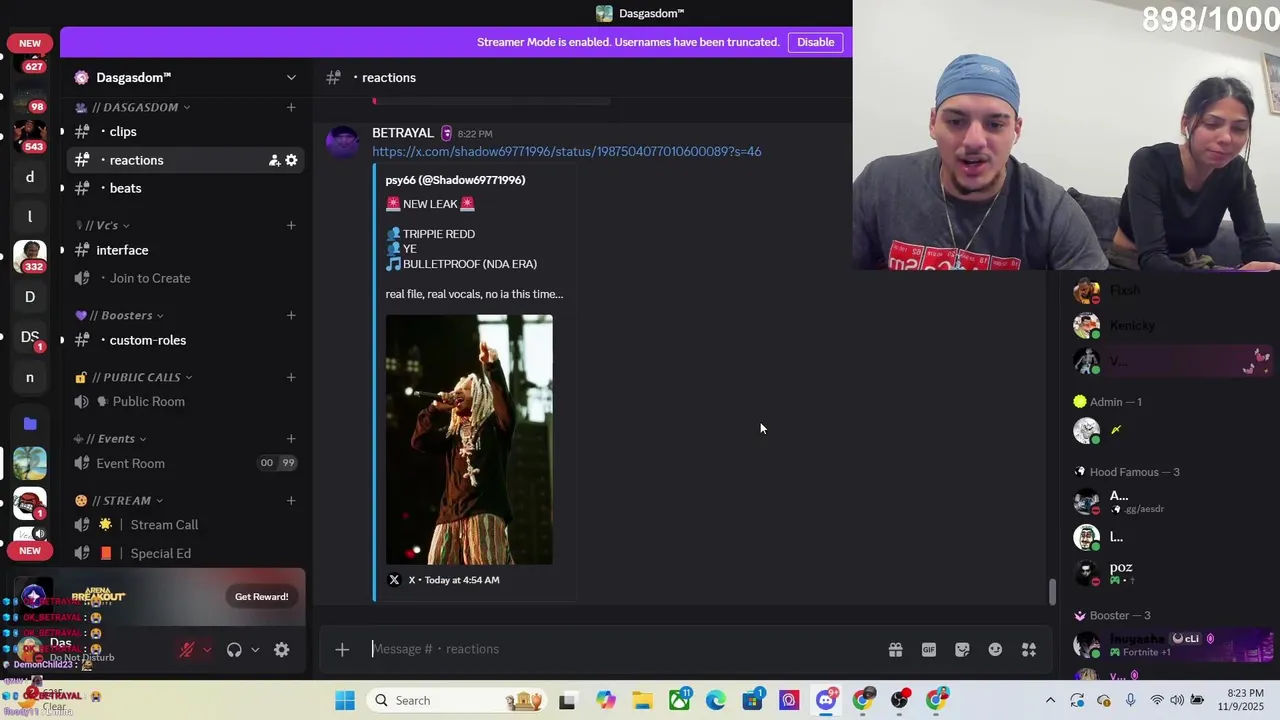The image size is (1280, 720).
Task: Disable Streamer Mode
Action: [x=815, y=42]
